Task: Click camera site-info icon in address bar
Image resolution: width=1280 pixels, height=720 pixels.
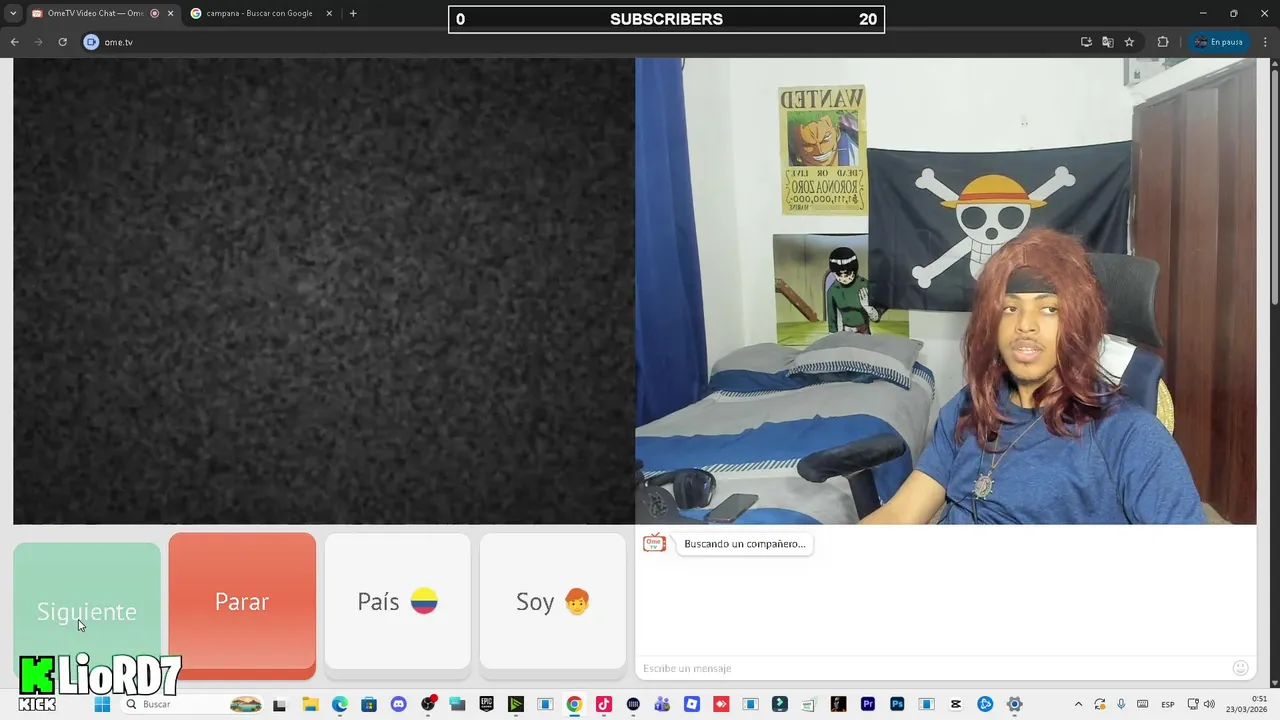Action: pos(91,42)
